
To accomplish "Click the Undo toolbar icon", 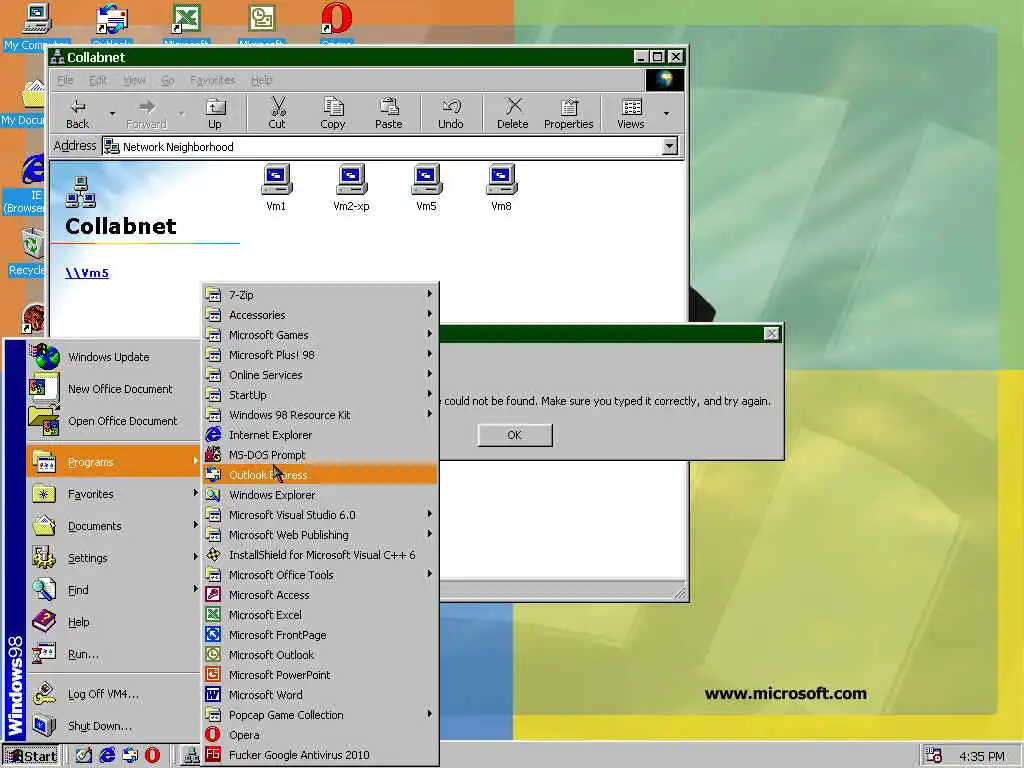I will [x=451, y=113].
